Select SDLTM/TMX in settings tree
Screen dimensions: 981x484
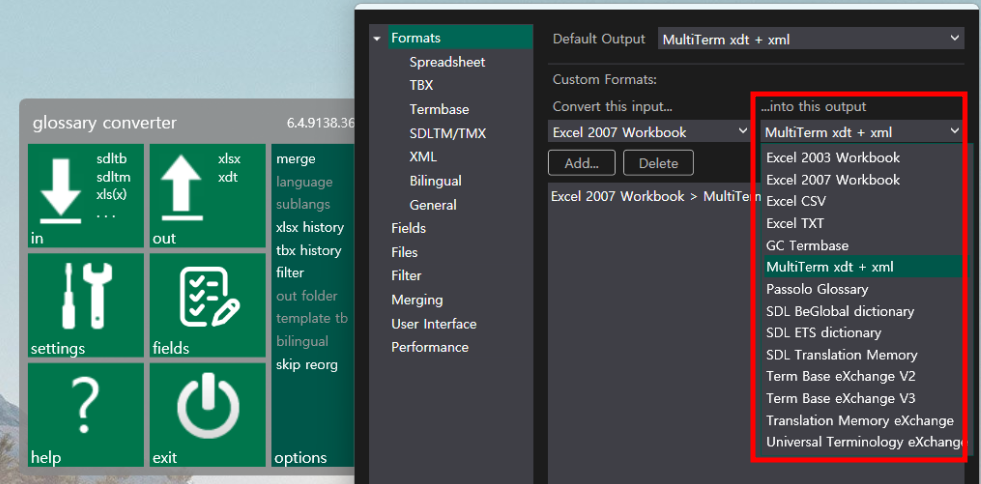(447, 133)
